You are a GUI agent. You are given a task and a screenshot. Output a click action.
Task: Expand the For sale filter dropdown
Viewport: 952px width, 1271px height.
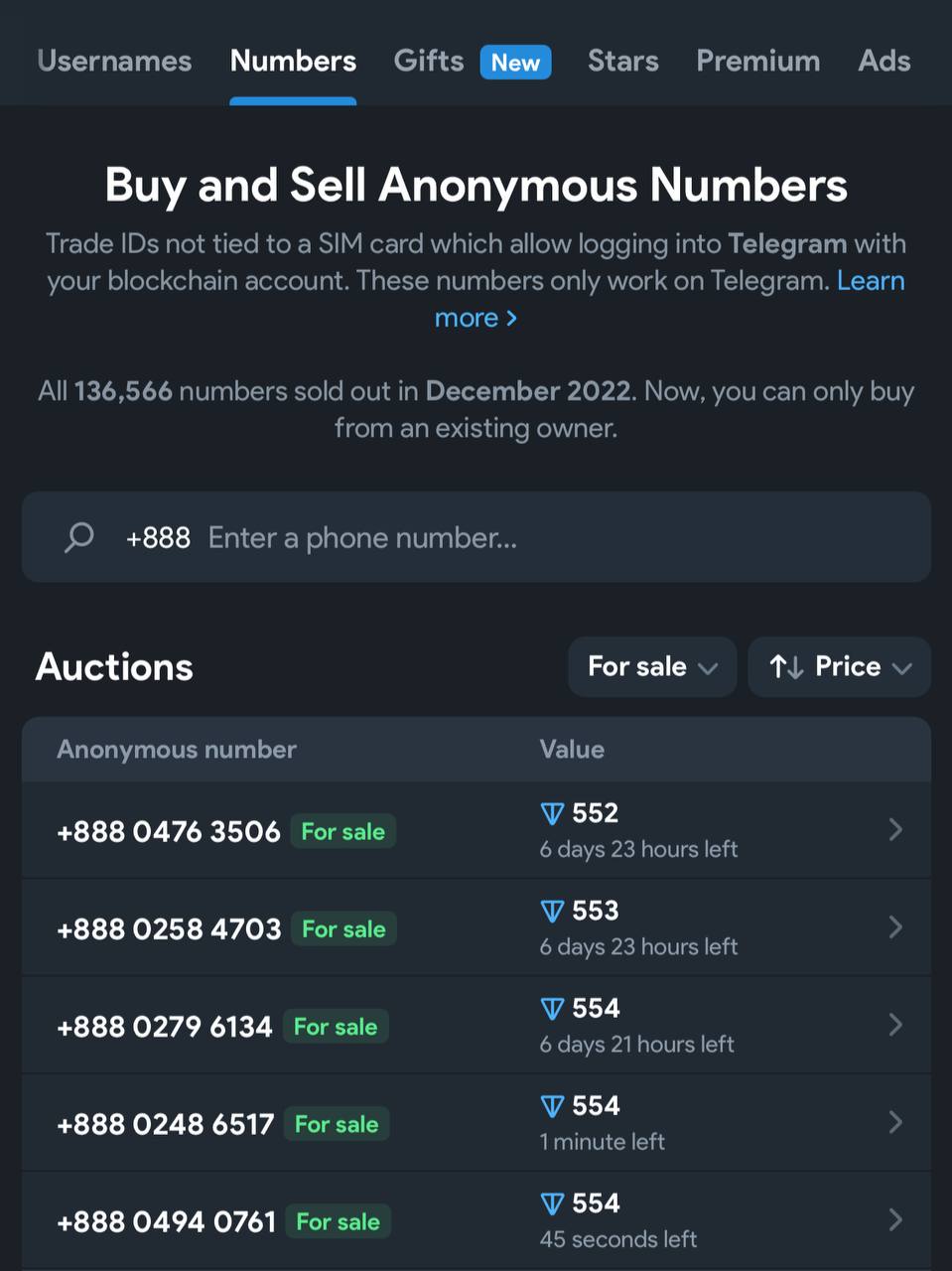click(652, 666)
